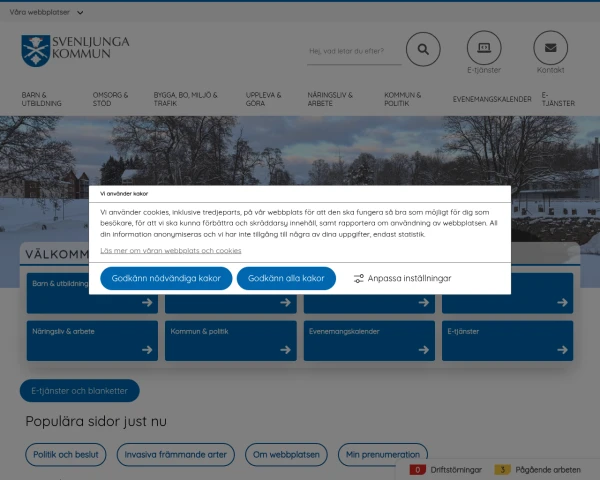This screenshot has width=600, height=480.
Task: Click the search input field
Action: 352,51
